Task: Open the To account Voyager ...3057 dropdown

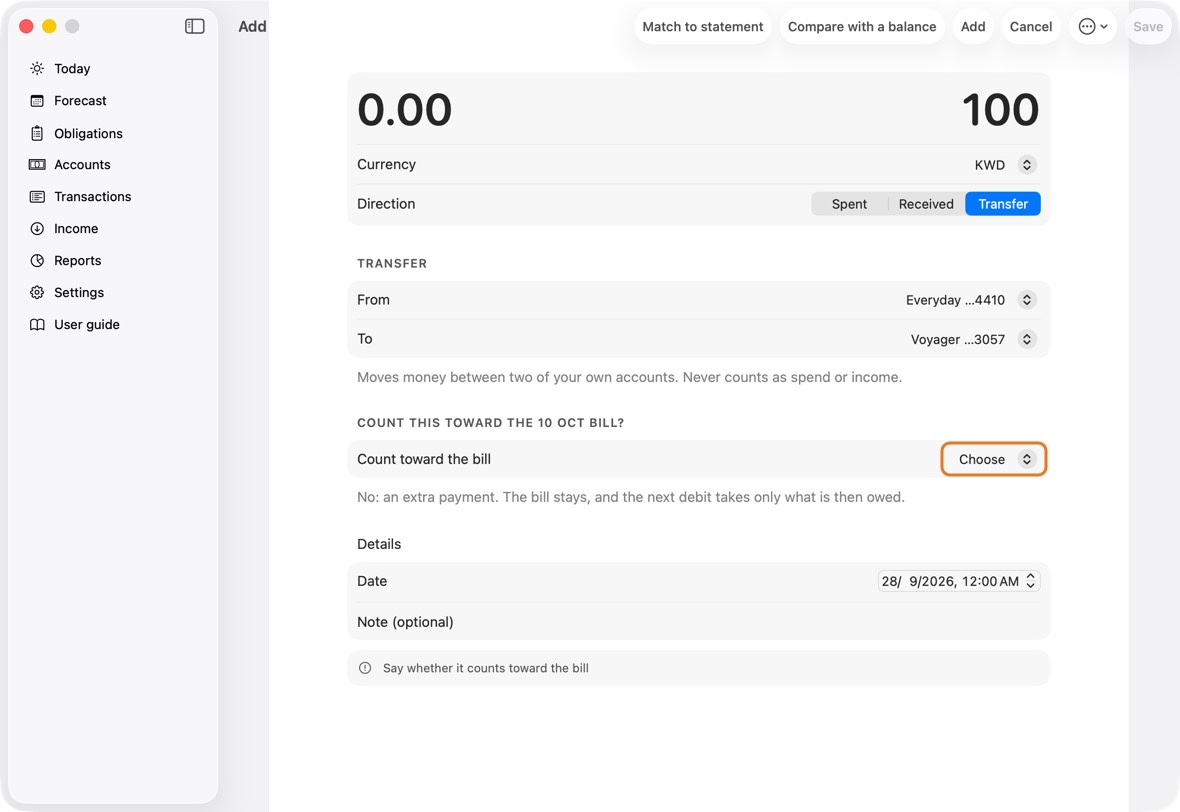Action: click(973, 339)
